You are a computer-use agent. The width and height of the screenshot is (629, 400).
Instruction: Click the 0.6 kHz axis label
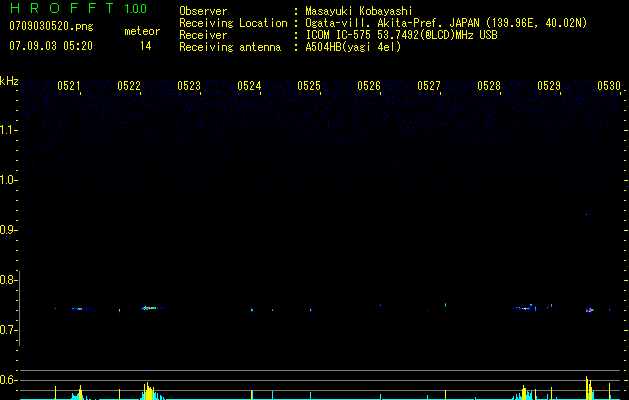[7, 380]
